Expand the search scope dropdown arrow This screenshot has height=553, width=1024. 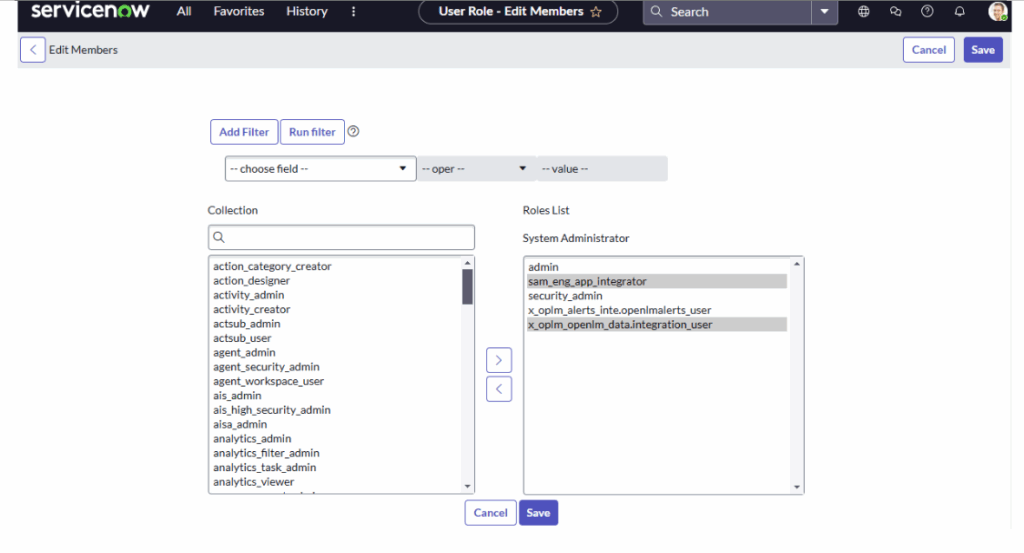pyautogui.click(x=824, y=12)
